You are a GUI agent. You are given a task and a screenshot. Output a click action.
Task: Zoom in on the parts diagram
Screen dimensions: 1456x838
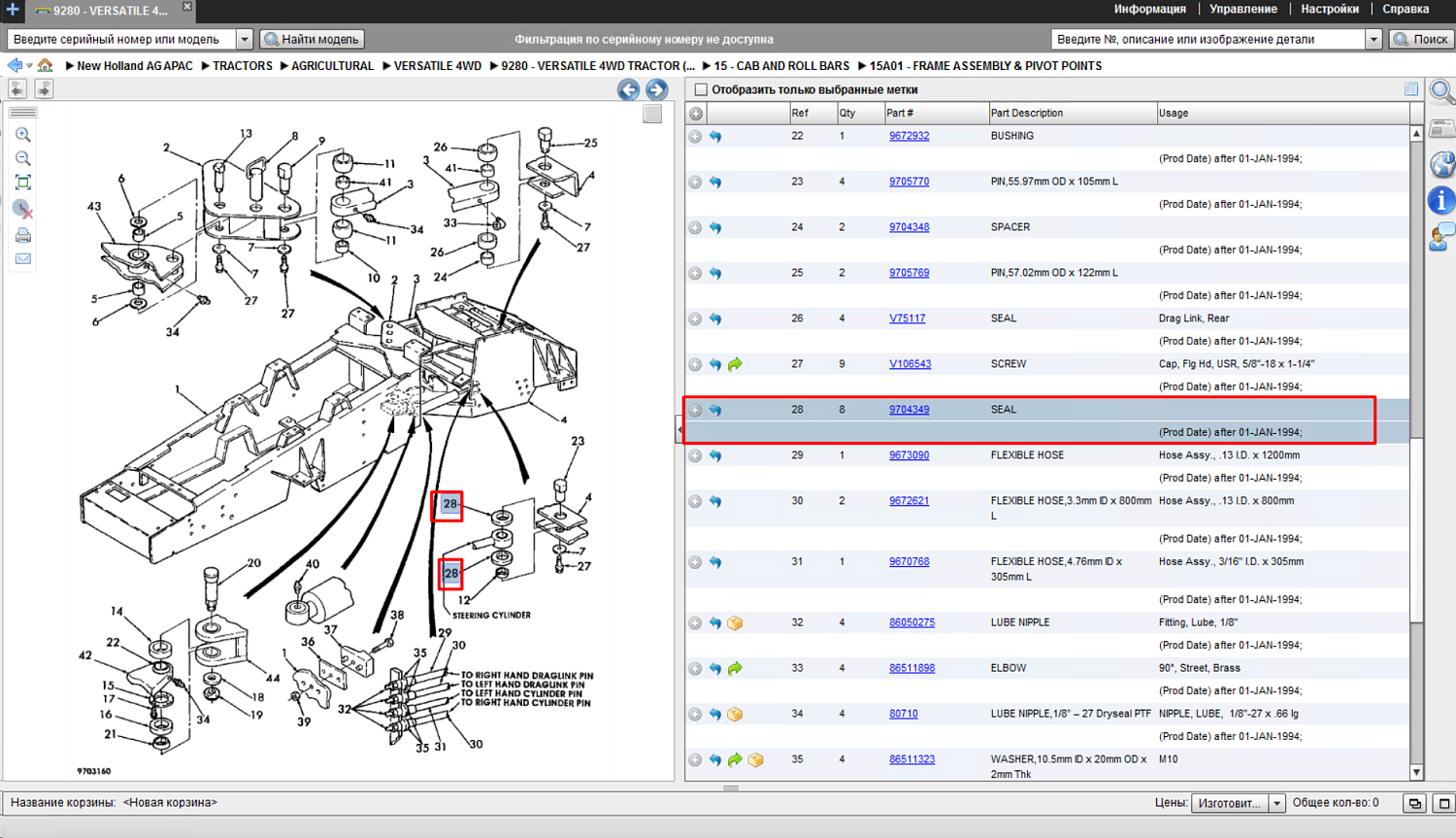pos(23,135)
